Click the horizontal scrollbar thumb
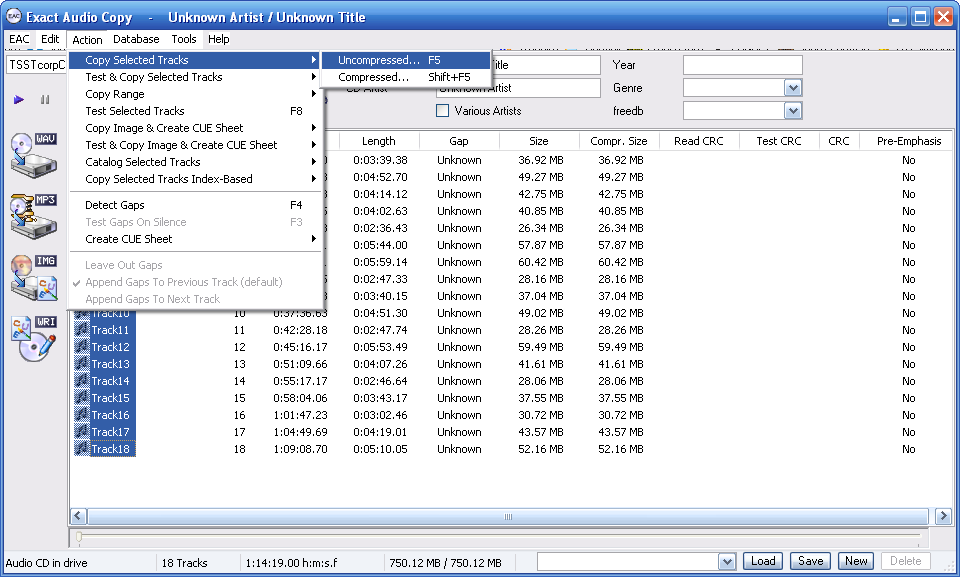The image size is (960, 577). (508, 516)
